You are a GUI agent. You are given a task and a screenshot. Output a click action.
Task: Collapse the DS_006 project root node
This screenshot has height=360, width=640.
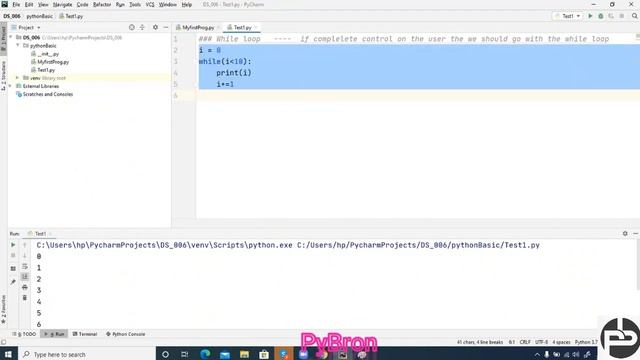coord(11,37)
